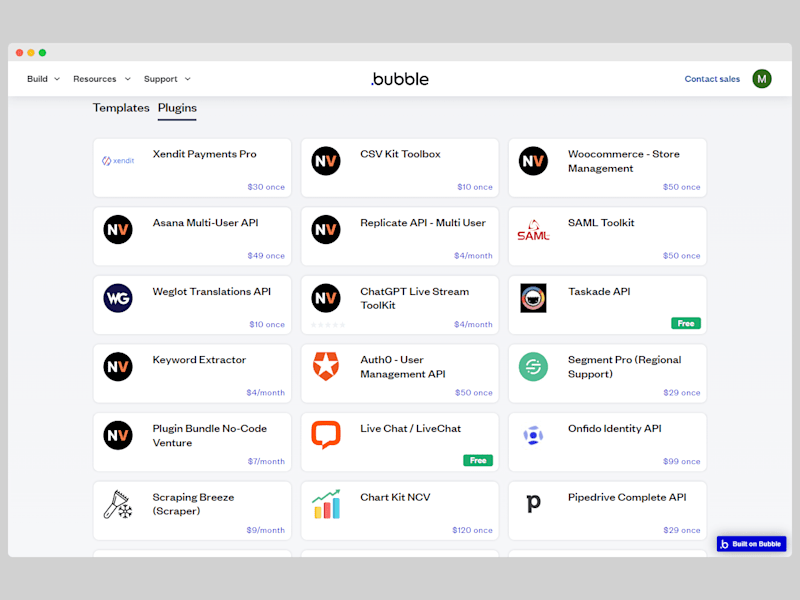Open Segment Pro (Regional Support) title
Screen dimensions: 800x600
[x=624, y=367]
